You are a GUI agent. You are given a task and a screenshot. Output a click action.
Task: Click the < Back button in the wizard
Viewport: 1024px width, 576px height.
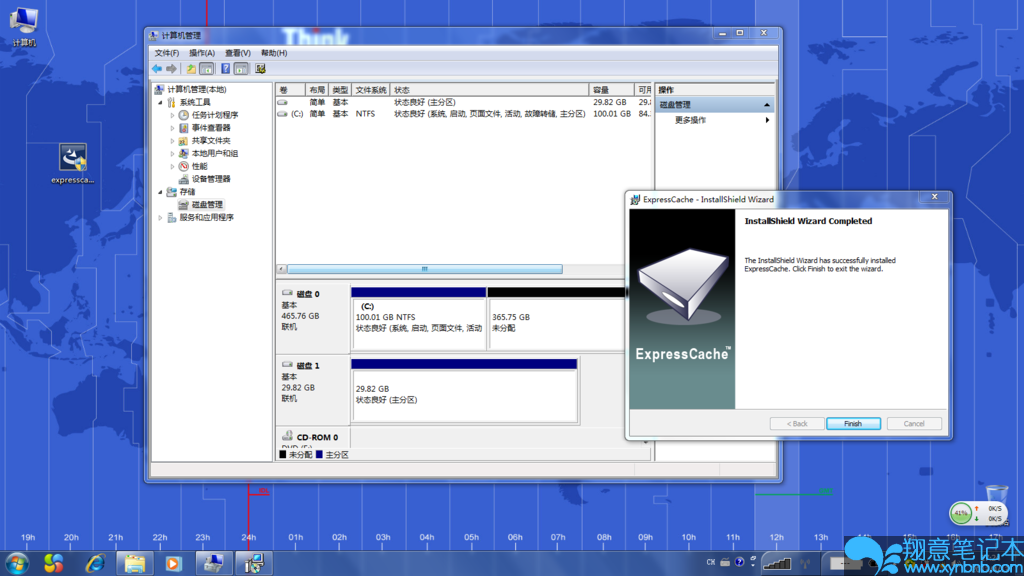point(797,424)
